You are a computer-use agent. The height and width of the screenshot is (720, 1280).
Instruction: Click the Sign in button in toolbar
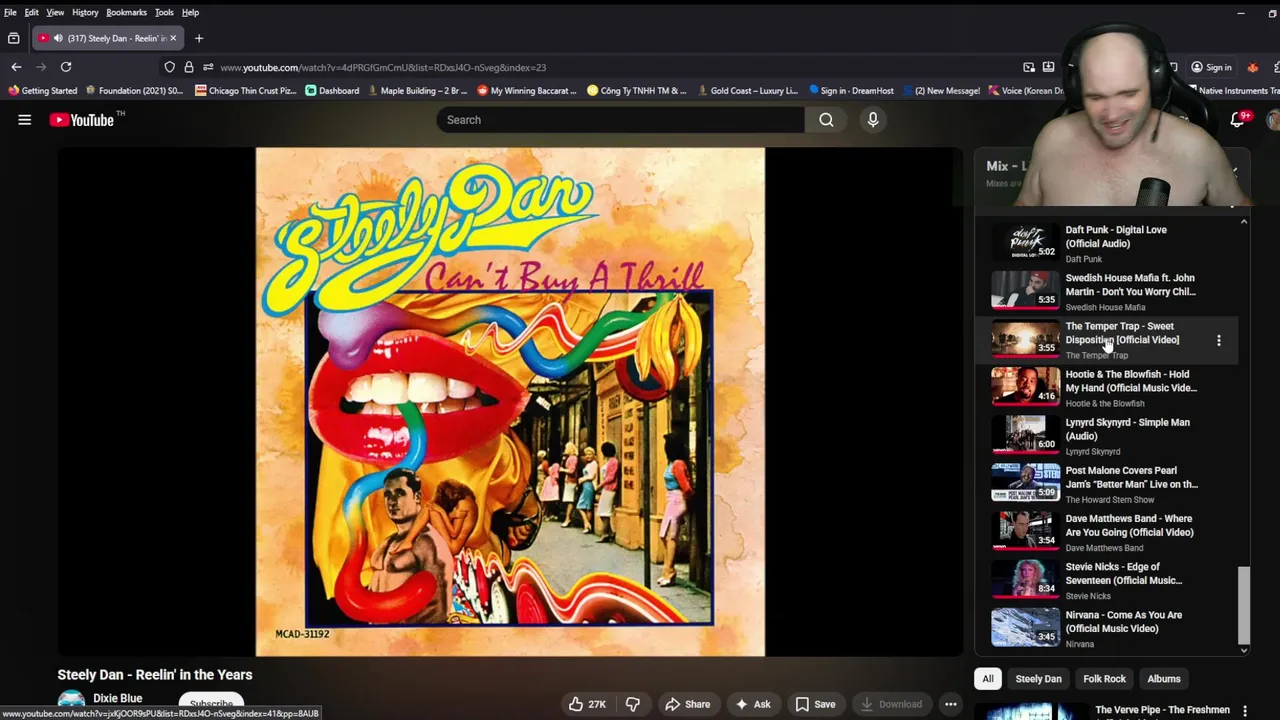tap(1211, 67)
